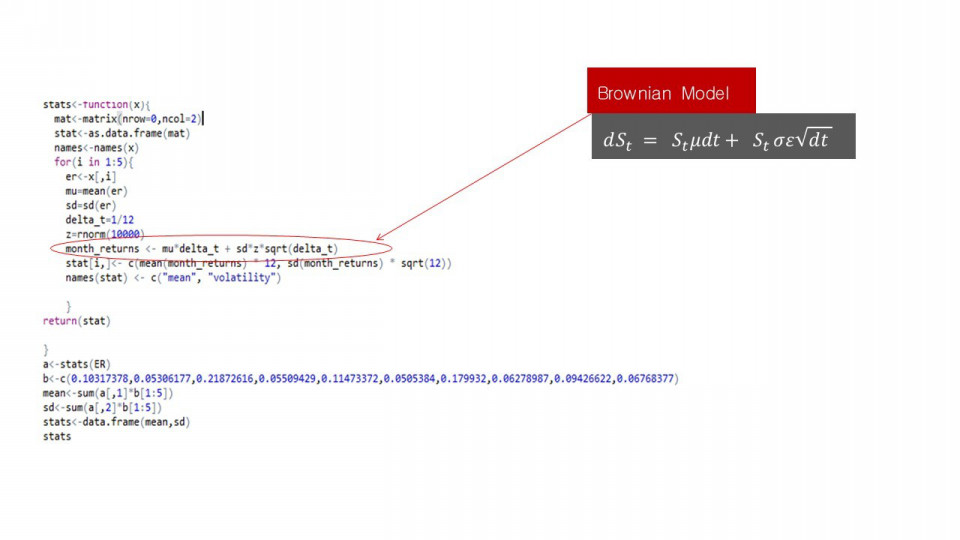Click the 'mean<-sum(a[,1]*b[1:5])' line
960x540 pixels.
point(108,393)
